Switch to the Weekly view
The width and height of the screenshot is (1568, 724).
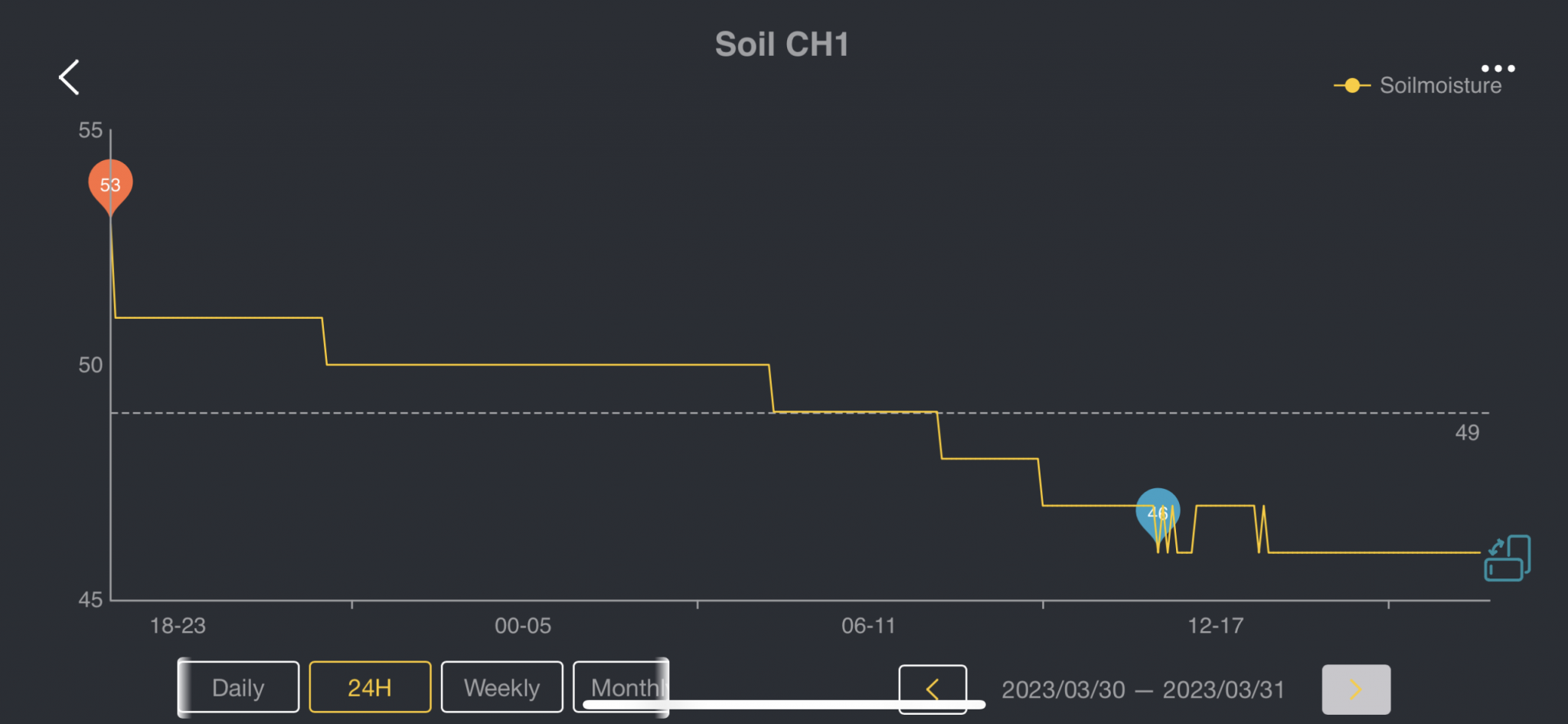[x=501, y=687]
